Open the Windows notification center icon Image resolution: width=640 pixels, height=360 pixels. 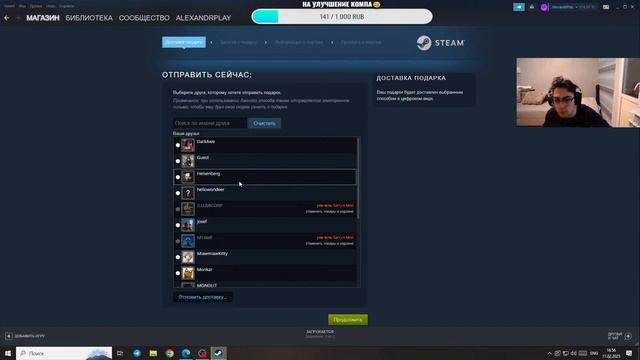click(x=629, y=353)
